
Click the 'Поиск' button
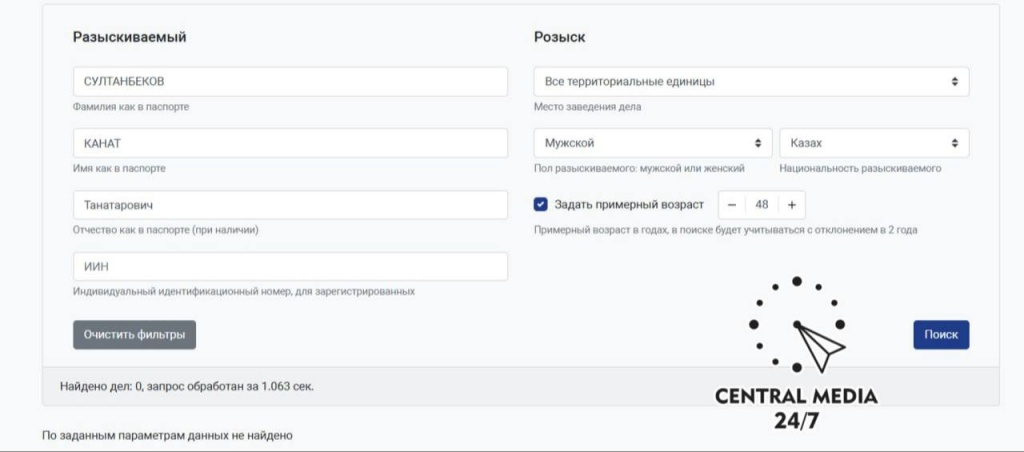click(x=941, y=334)
